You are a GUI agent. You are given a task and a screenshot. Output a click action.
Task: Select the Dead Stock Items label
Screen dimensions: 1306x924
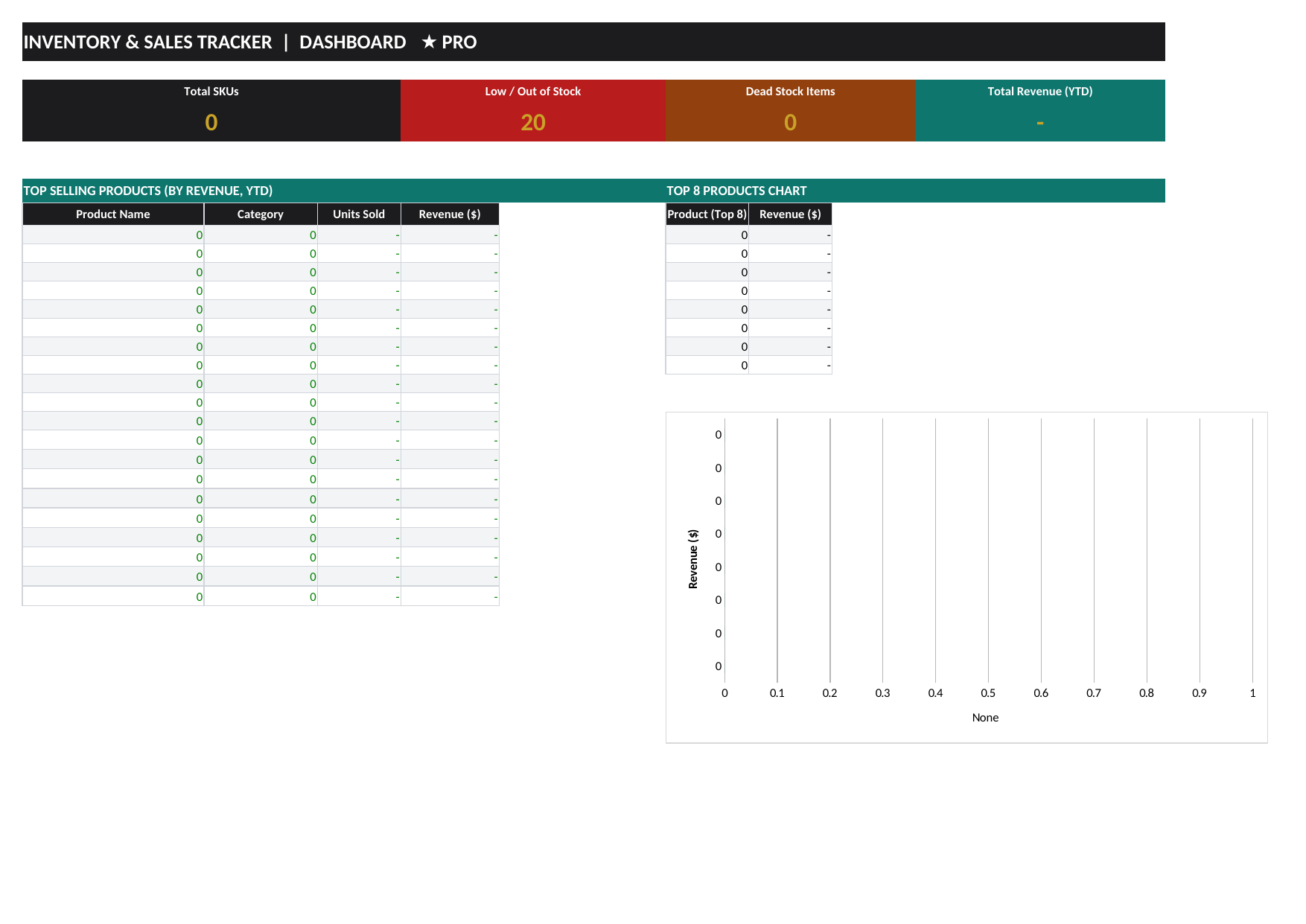coord(791,92)
